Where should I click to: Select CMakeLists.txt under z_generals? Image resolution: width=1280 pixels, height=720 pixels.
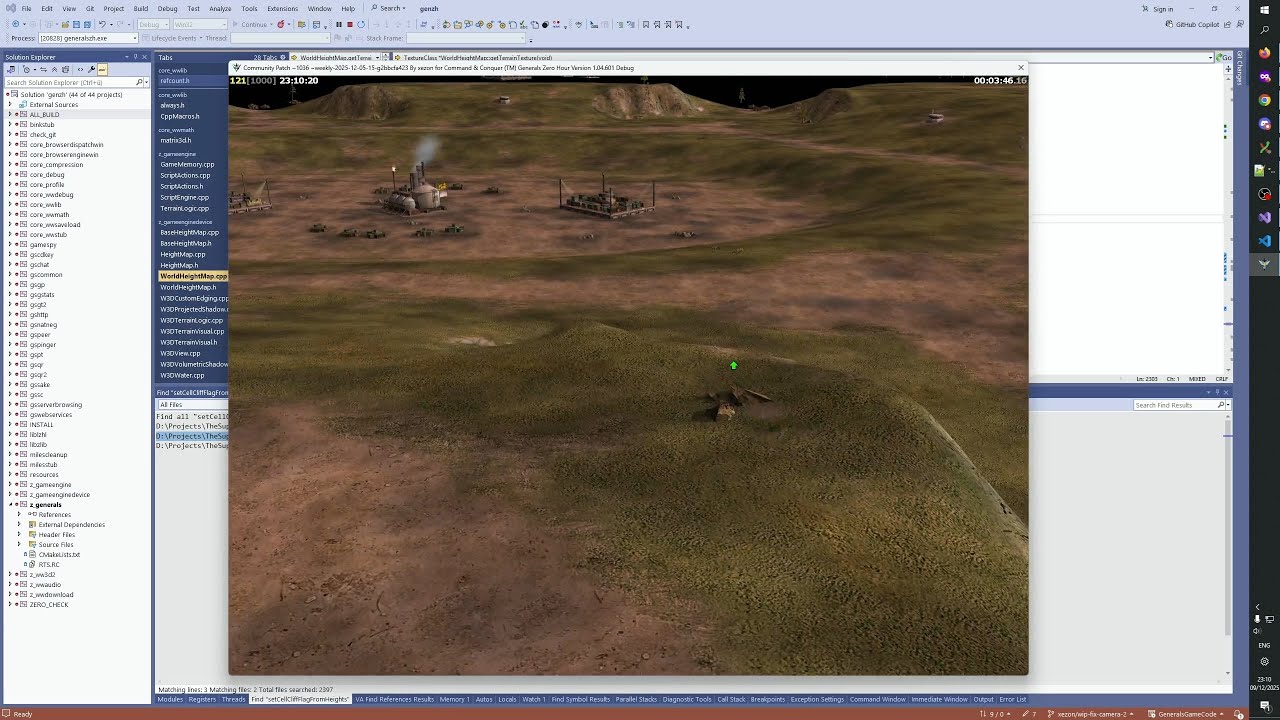point(59,554)
